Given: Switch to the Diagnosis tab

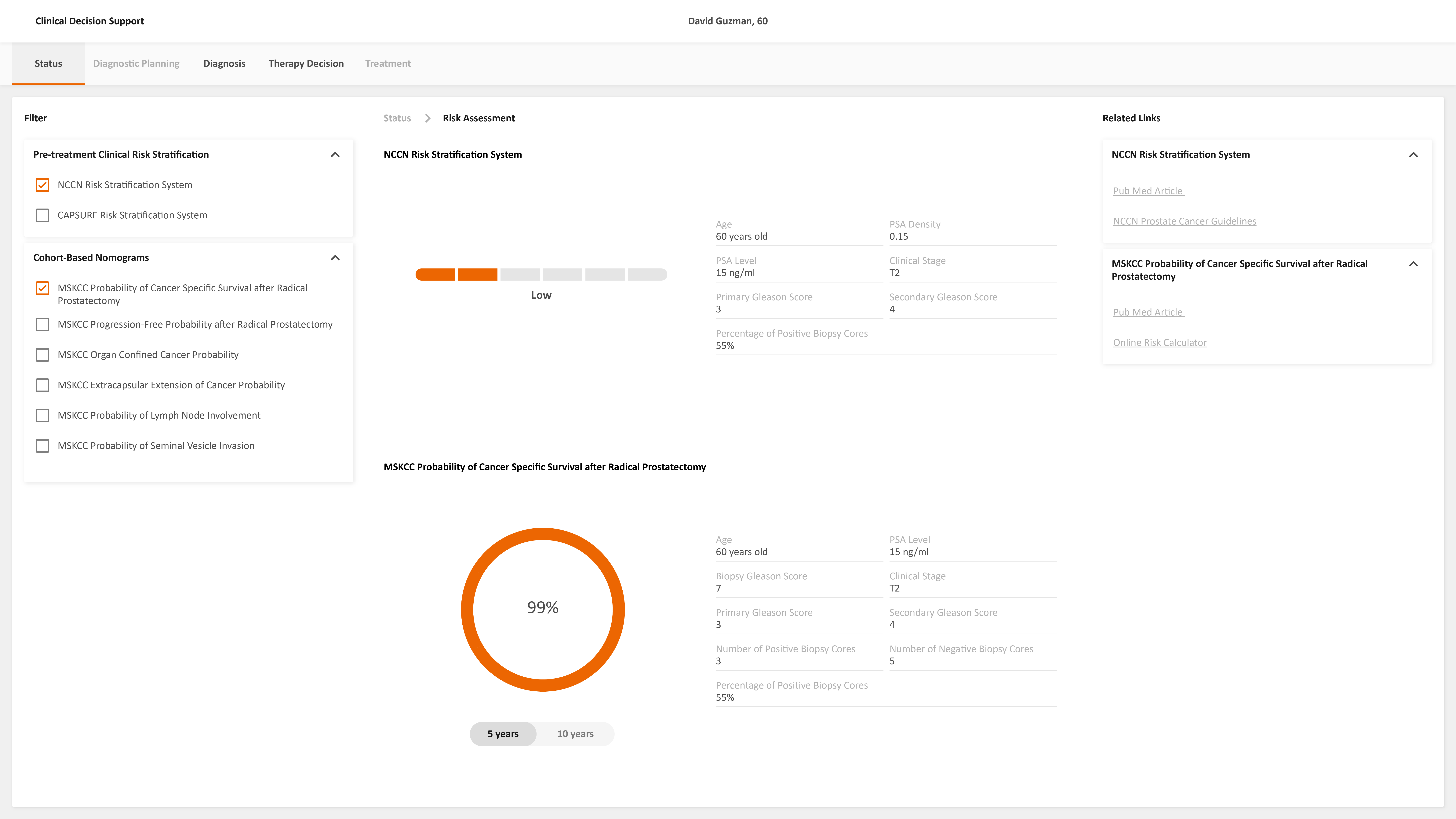Looking at the screenshot, I should pyautogui.click(x=224, y=64).
